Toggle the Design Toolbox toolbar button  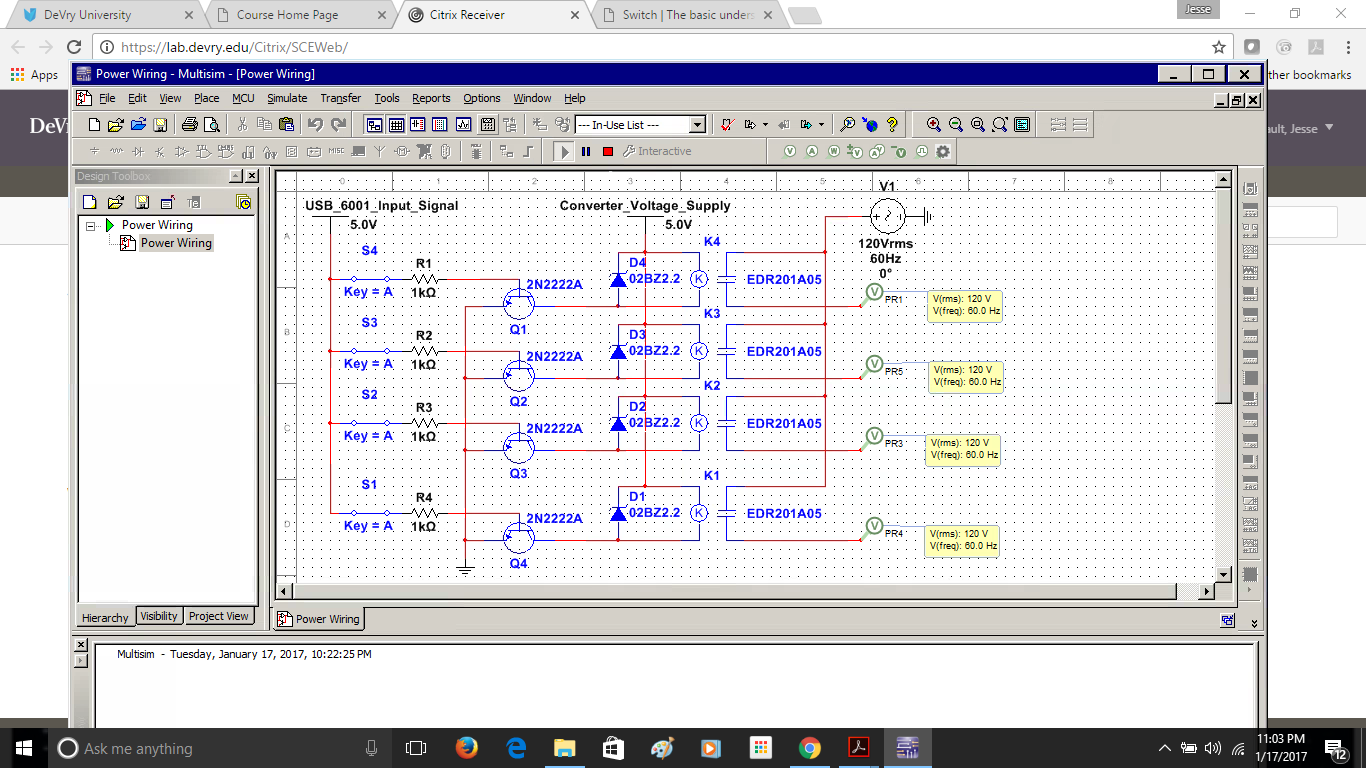click(x=374, y=125)
